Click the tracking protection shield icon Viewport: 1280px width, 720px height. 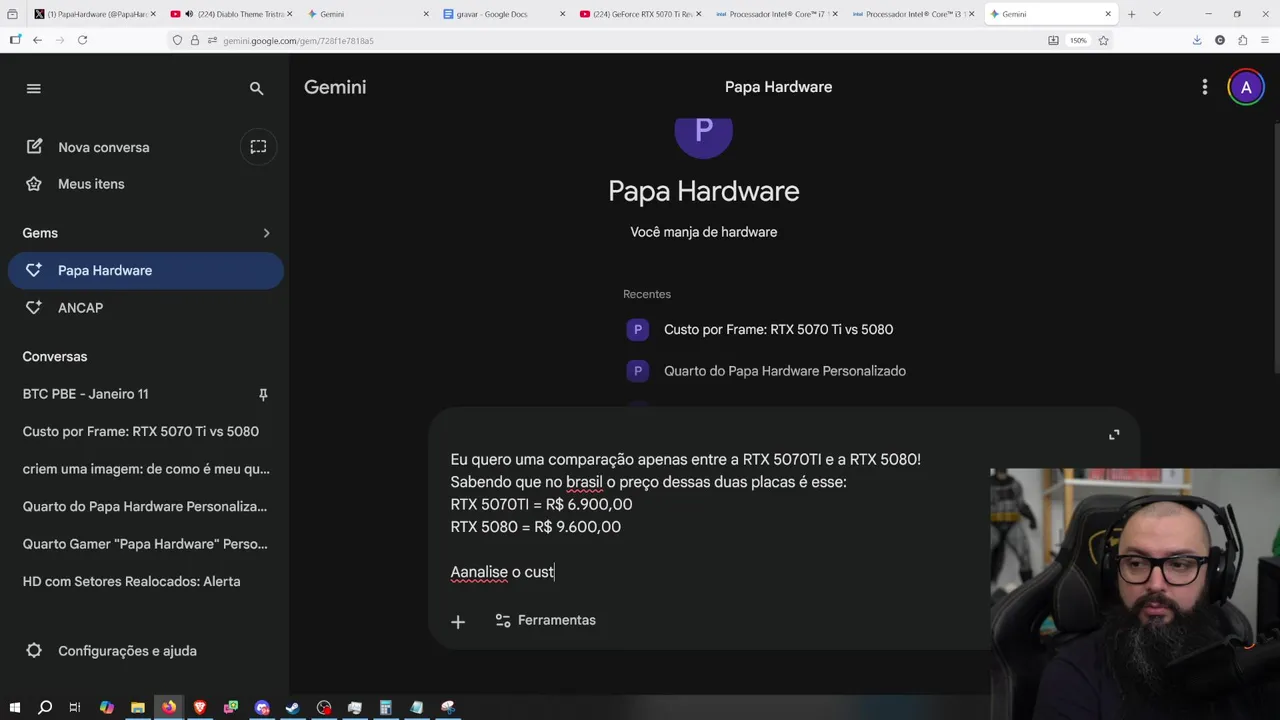177,40
